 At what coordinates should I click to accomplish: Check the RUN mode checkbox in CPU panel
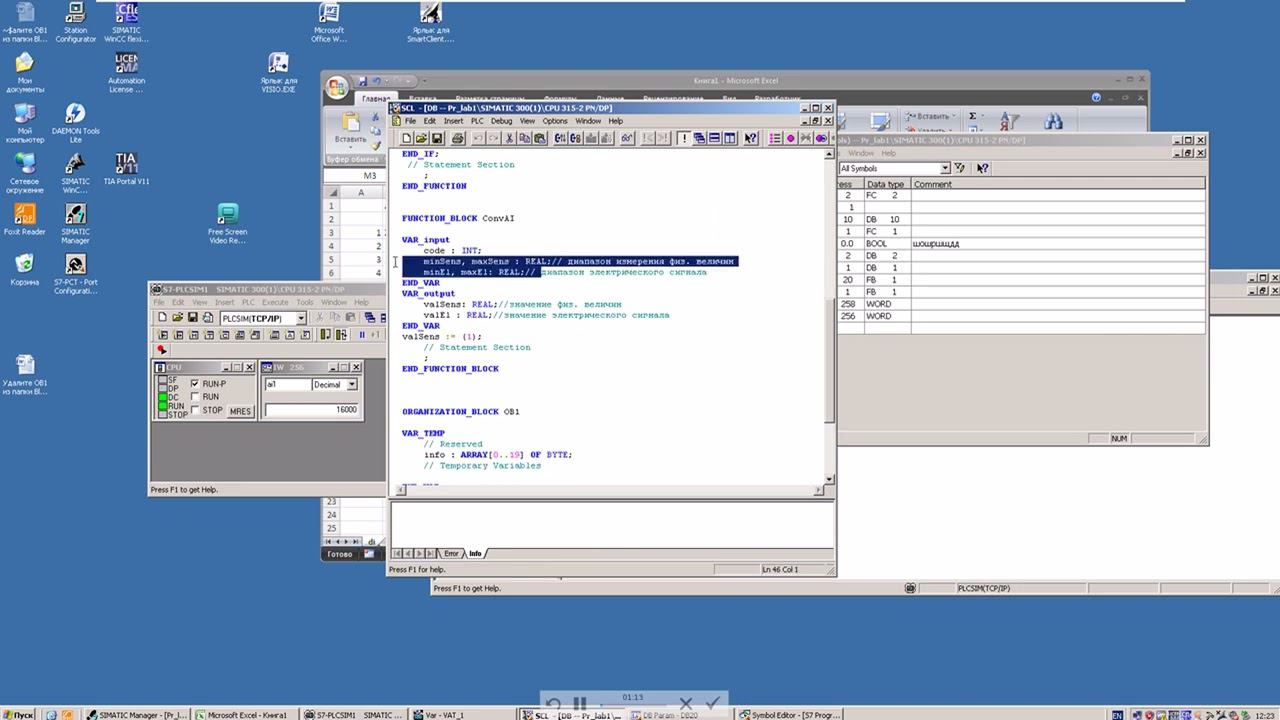click(195, 397)
